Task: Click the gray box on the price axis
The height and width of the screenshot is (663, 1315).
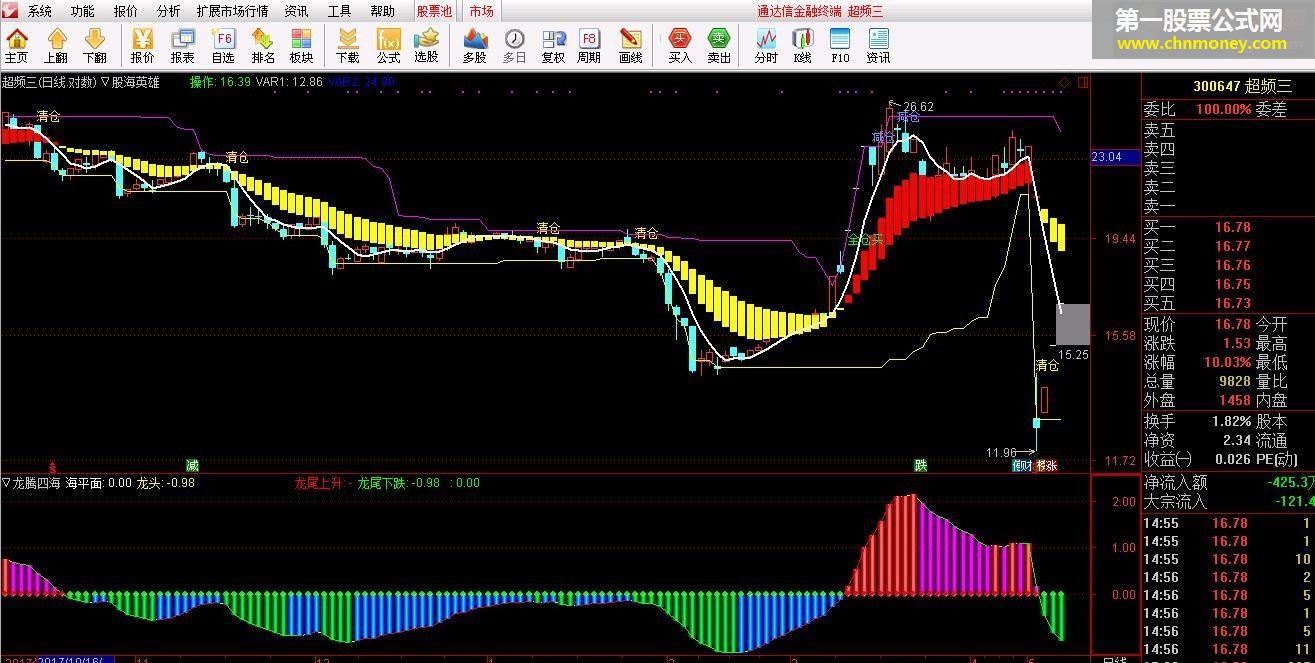Action: [1073, 323]
